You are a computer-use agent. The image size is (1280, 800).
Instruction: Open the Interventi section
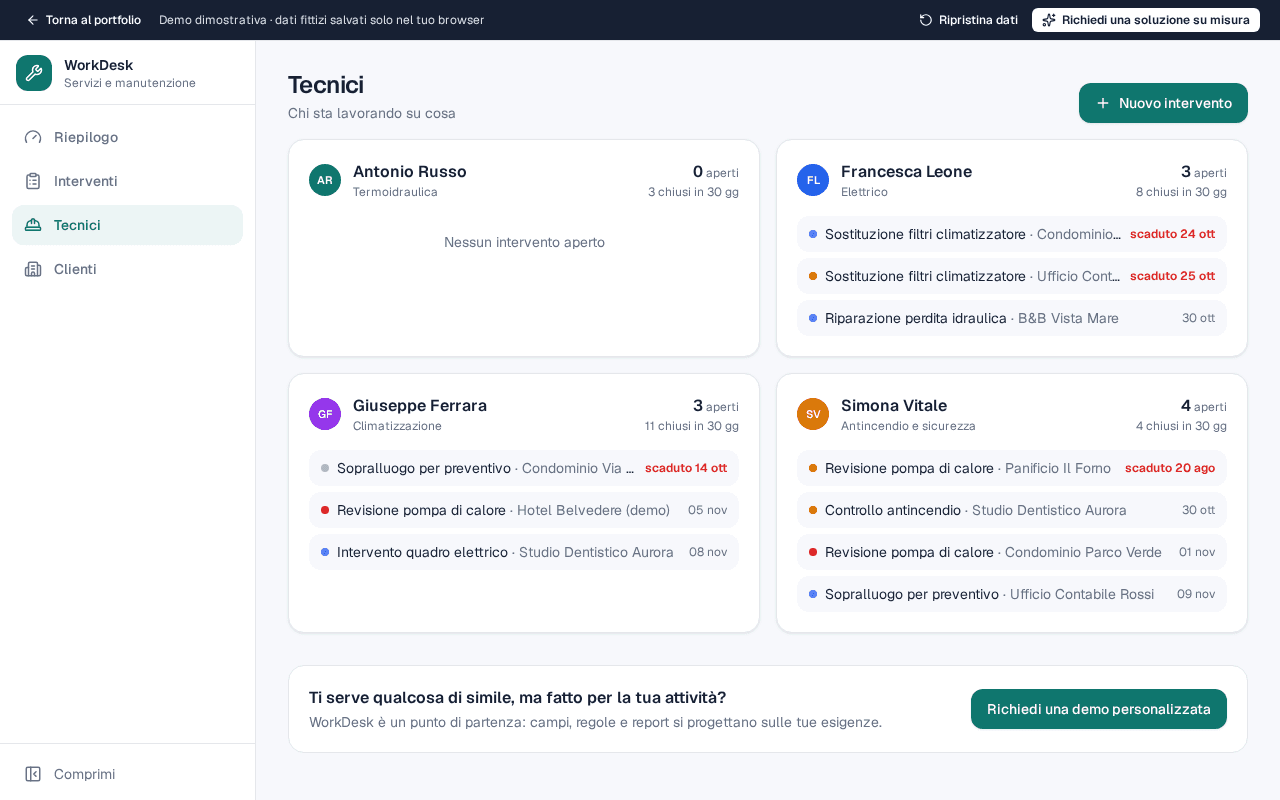pos(127,181)
